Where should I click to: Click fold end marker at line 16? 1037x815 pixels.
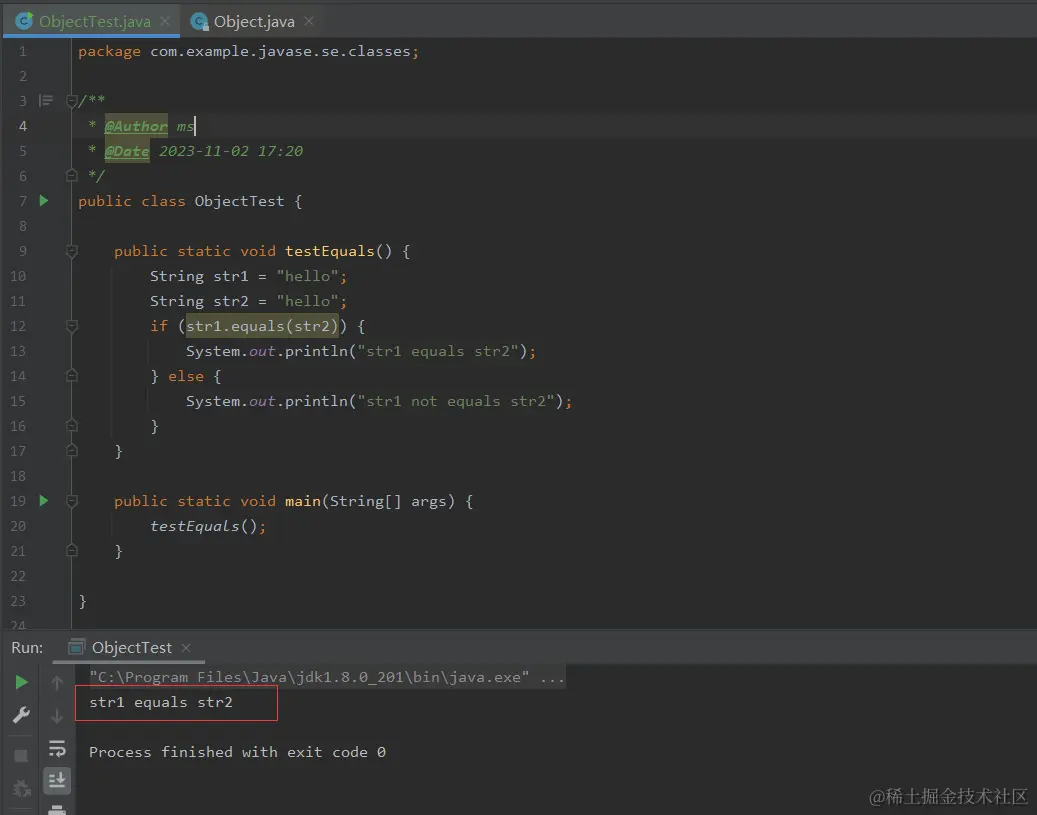pyautogui.click(x=71, y=425)
